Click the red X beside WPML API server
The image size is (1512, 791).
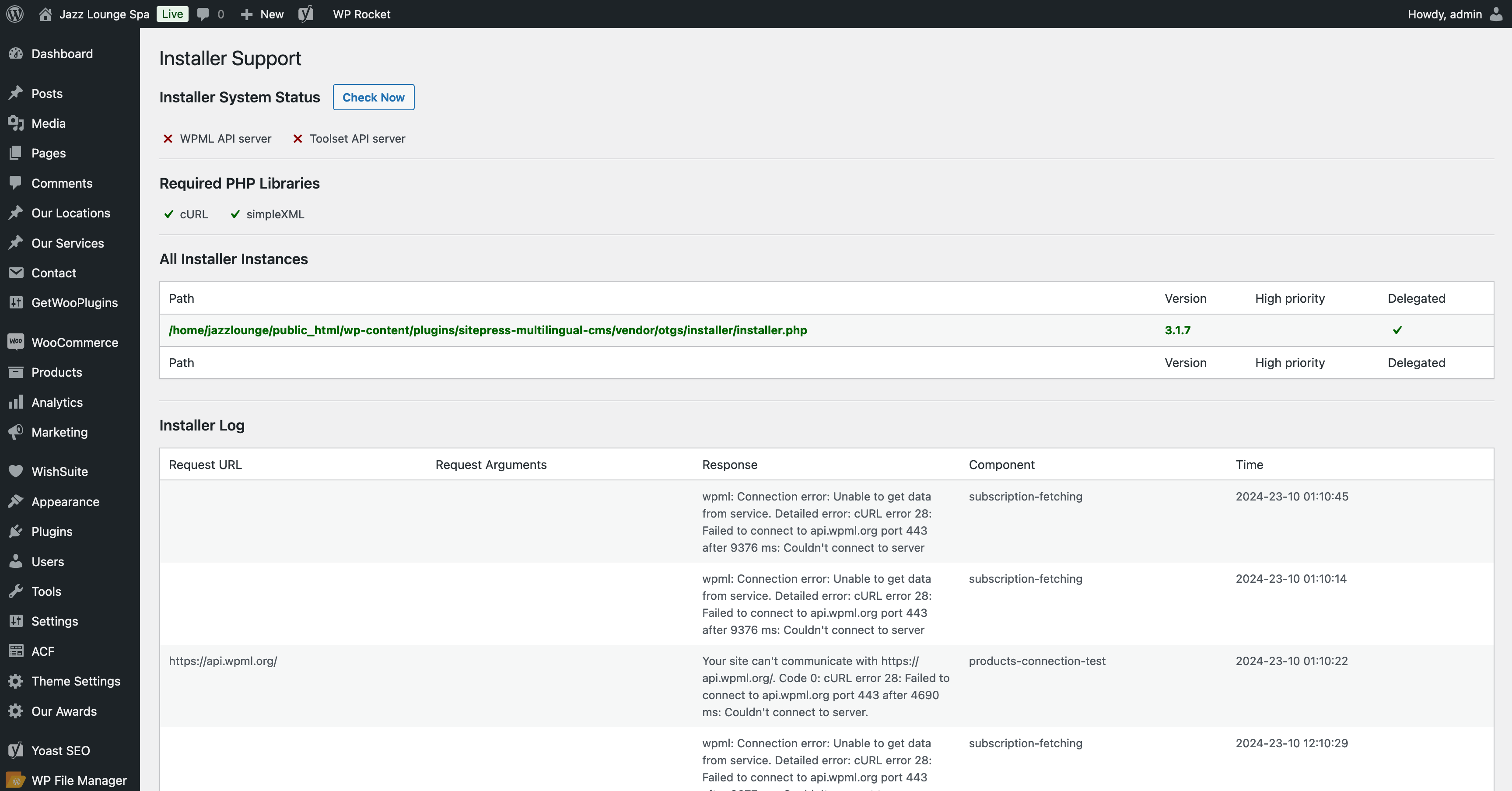pyautogui.click(x=168, y=139)
